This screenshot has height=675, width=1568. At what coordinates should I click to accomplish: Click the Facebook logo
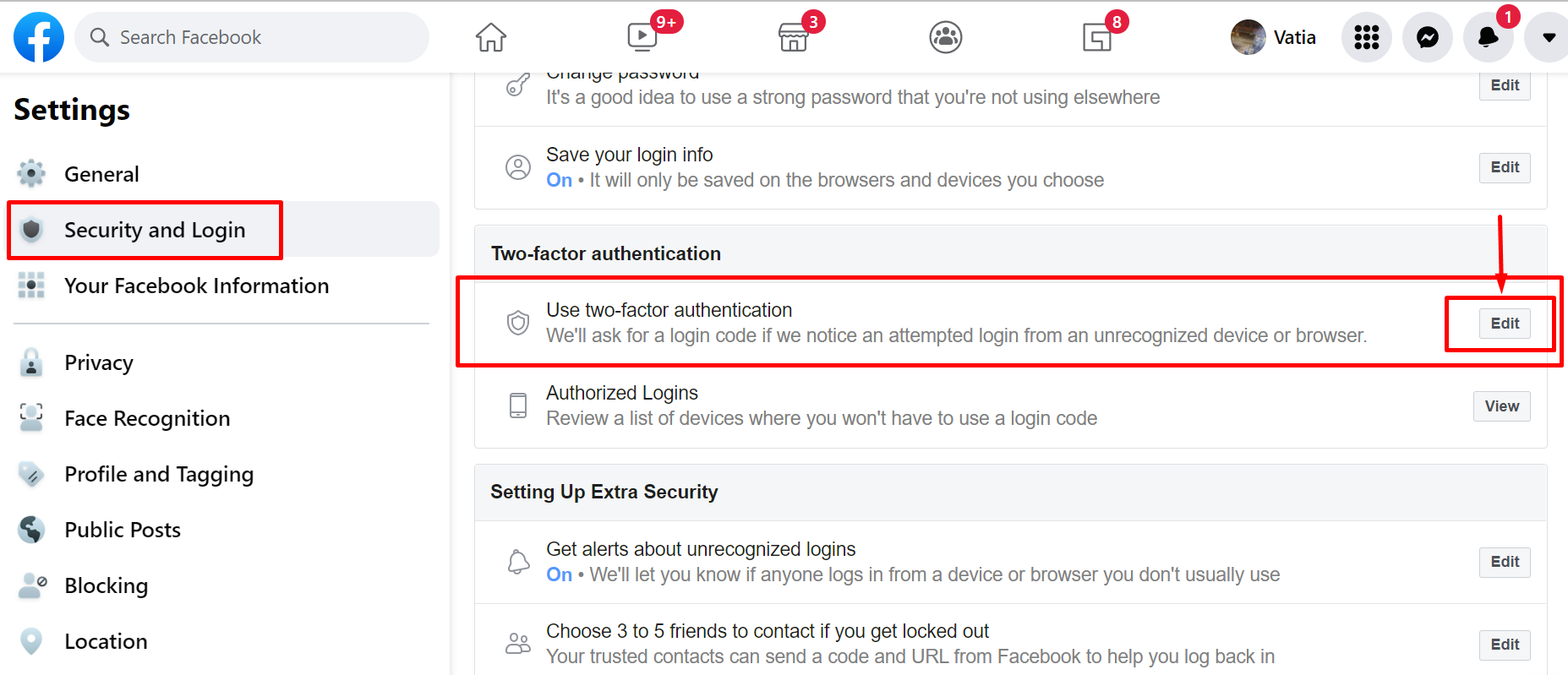point(39,37)
